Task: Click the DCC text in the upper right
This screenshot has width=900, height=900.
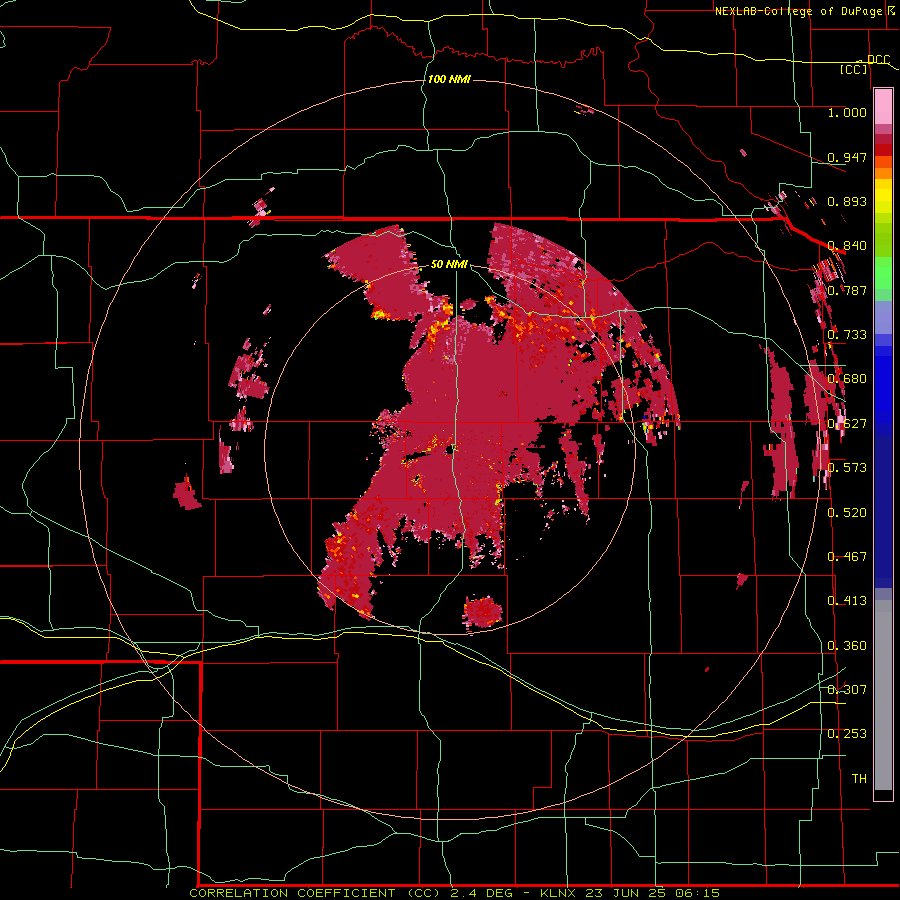Action: click(878, 59)
